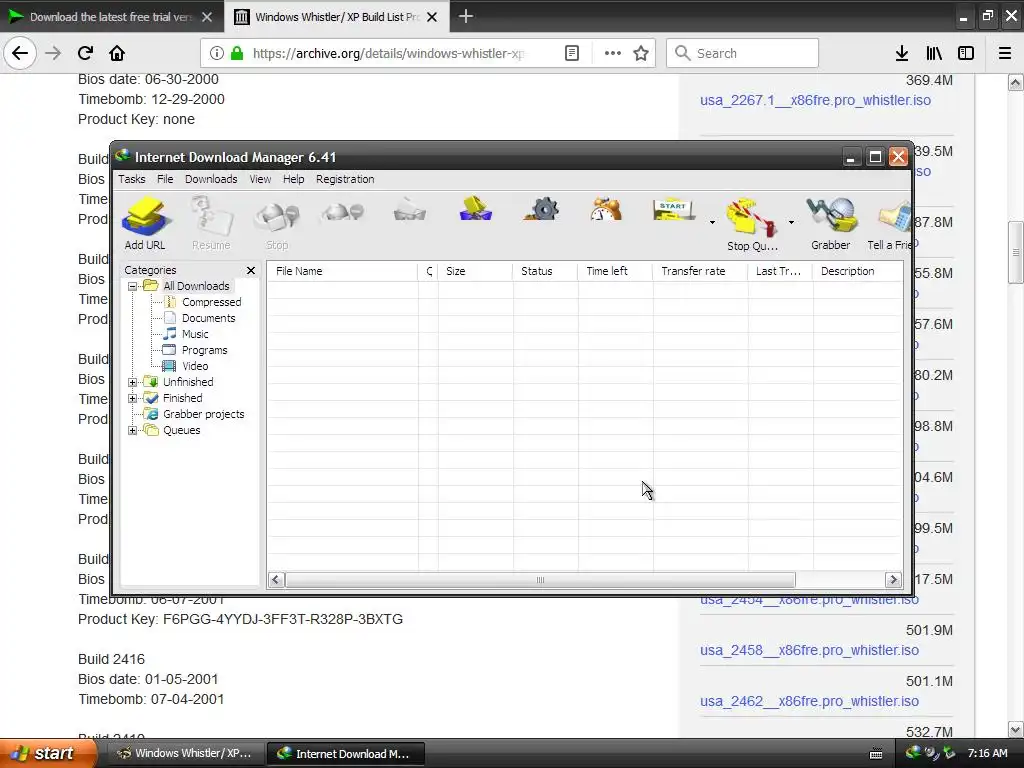Sort by Size column header
This screenshot has height=768, width=1024.
(x=475, y=271)
